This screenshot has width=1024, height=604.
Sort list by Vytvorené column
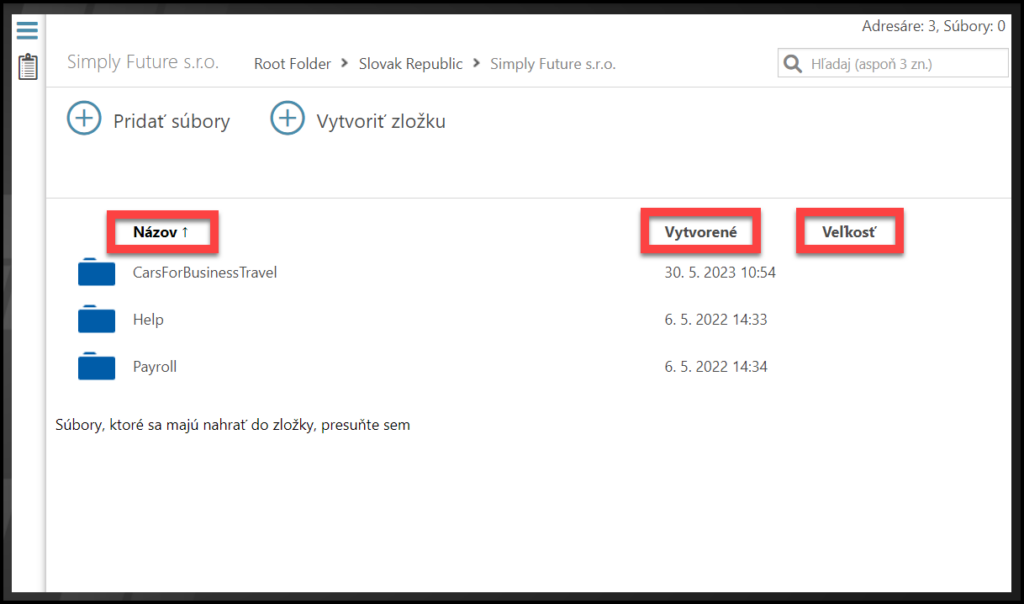coord(700,232)
